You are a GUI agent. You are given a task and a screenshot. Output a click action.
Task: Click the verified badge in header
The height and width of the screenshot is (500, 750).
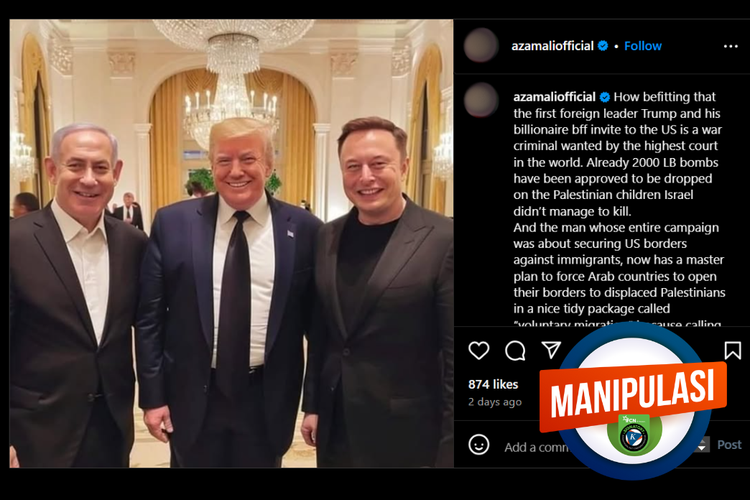(603, 46)
